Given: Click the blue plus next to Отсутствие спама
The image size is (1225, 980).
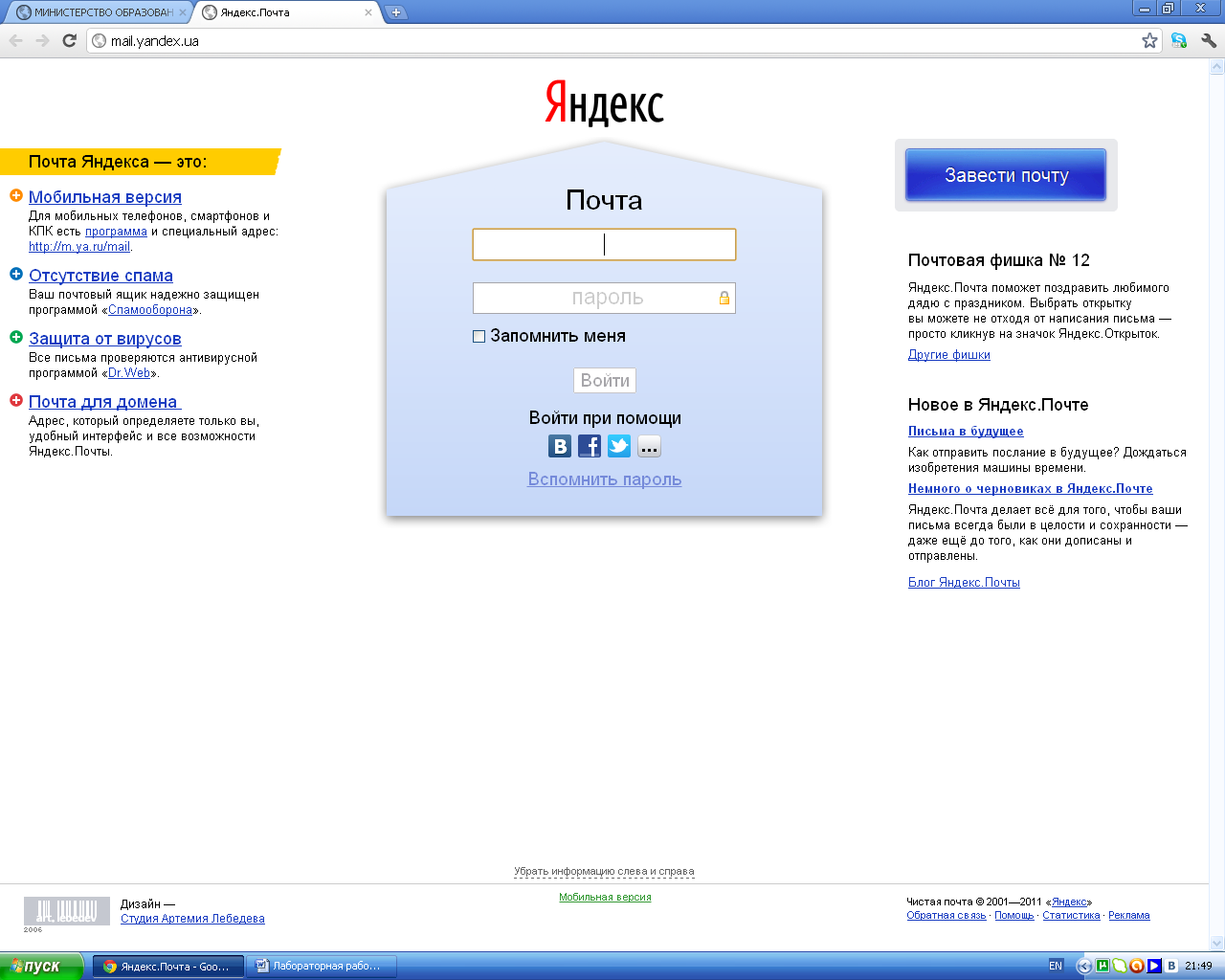Looking at the screenshot, I should pyautogui.click(x=16, y=274).
